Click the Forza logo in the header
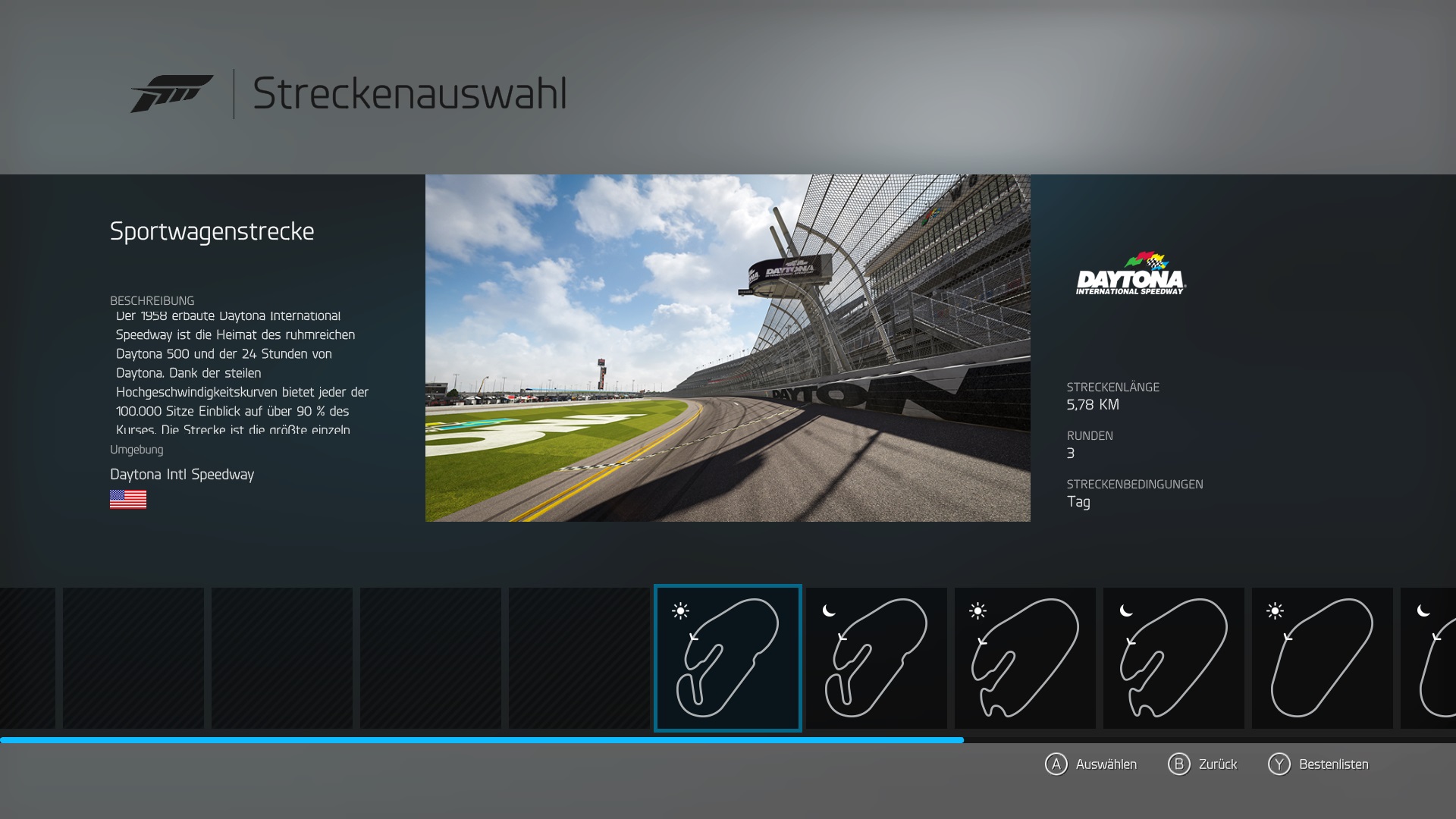Image resolution: width=1456 pixels, height=819 pixels. click(x=171, y=93)
